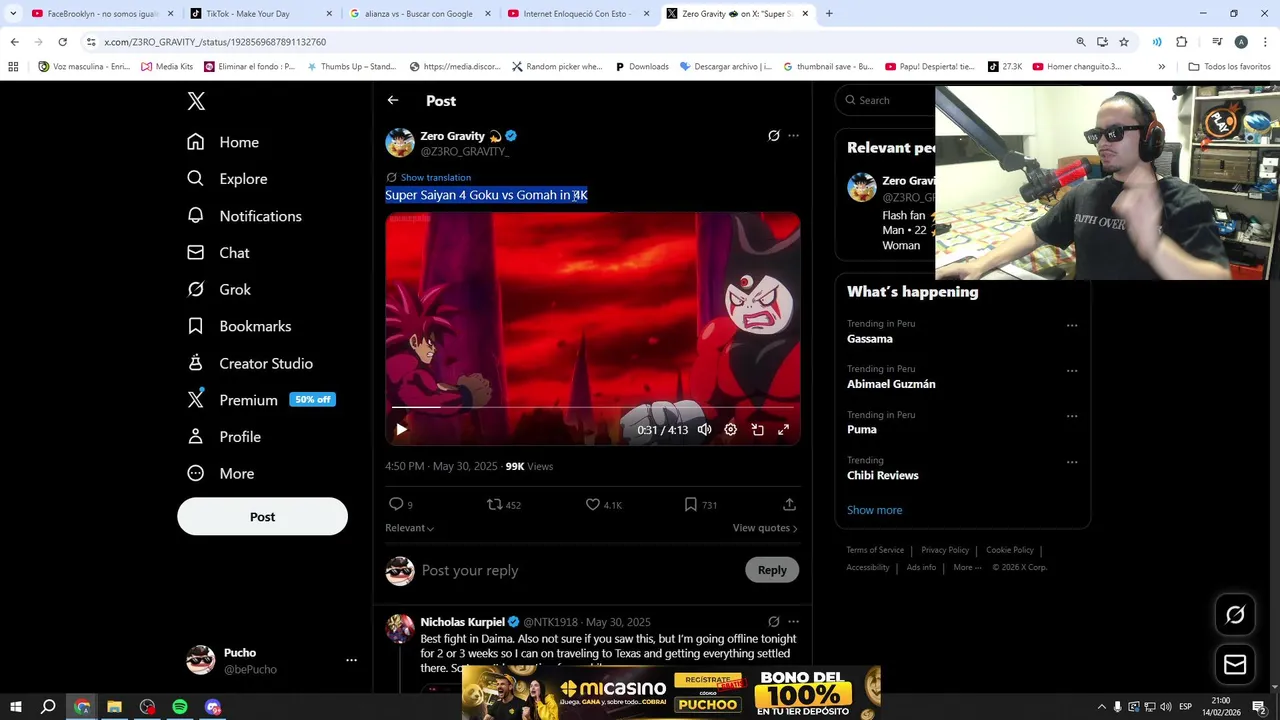Image resolution: width=1280 pixels, height=720 pixels.
Task: Open Chat in the sidebar
Action: (218, 253)
